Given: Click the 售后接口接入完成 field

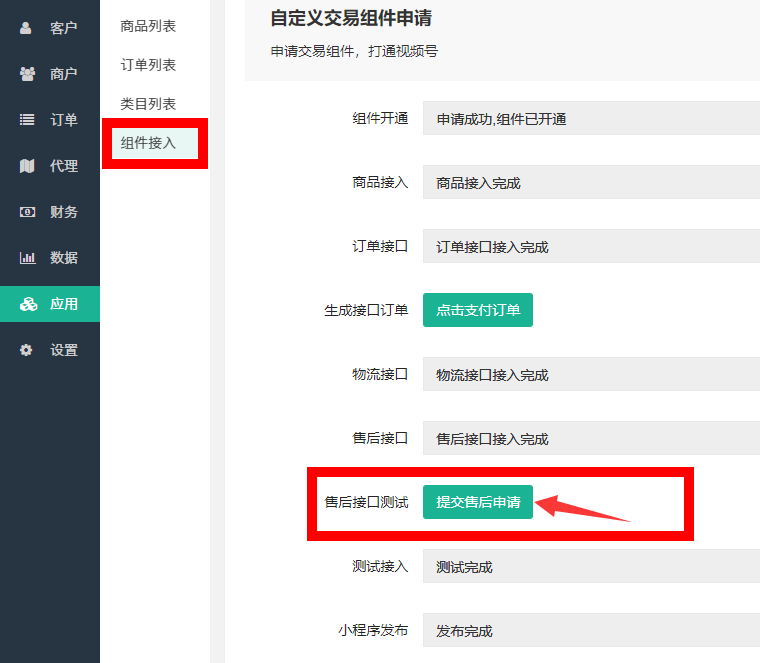Looking at the screenshot, I should (591, 438).
